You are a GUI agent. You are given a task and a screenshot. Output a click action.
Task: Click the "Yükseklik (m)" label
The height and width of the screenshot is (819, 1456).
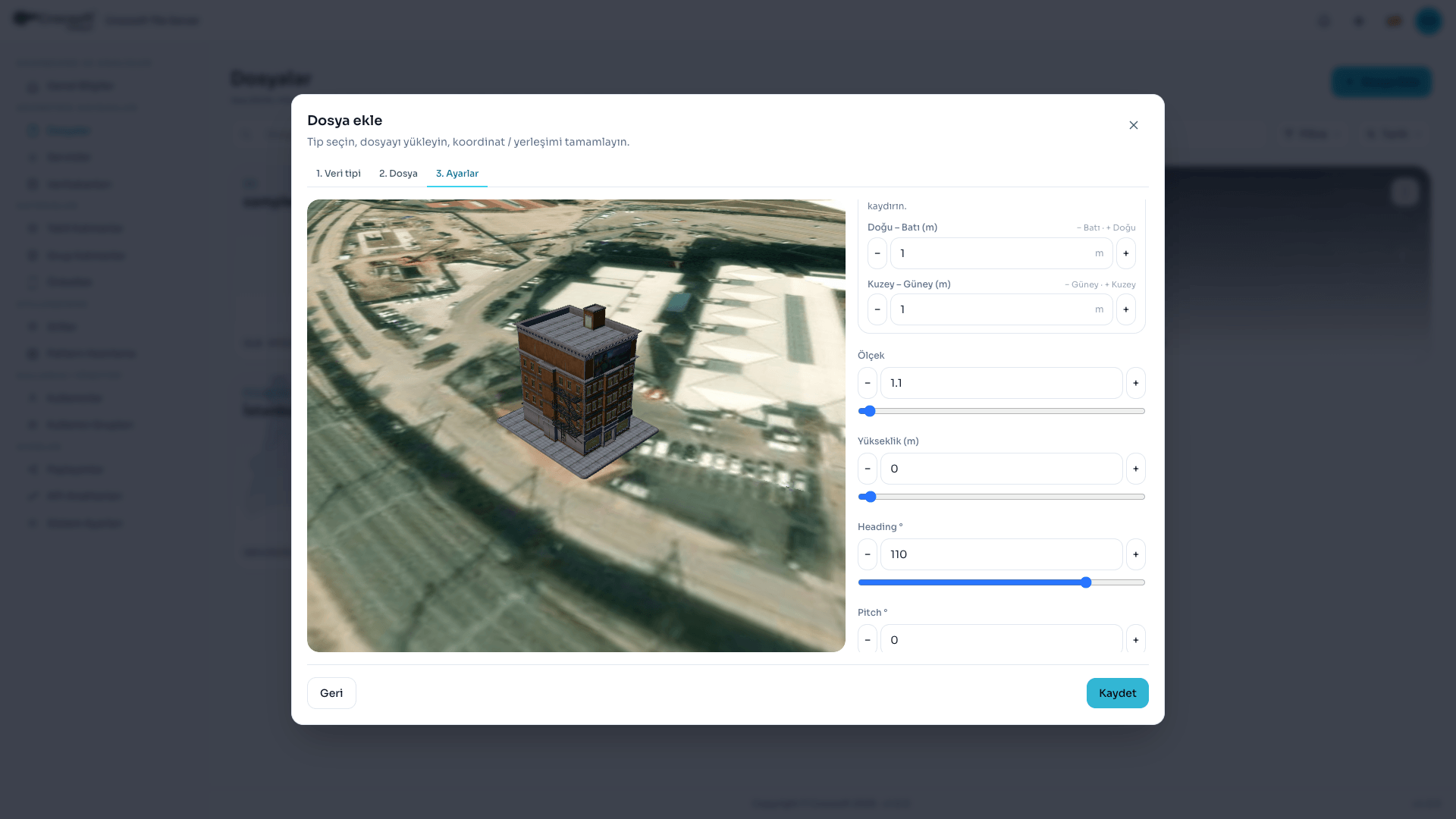(x=888, y=441)
